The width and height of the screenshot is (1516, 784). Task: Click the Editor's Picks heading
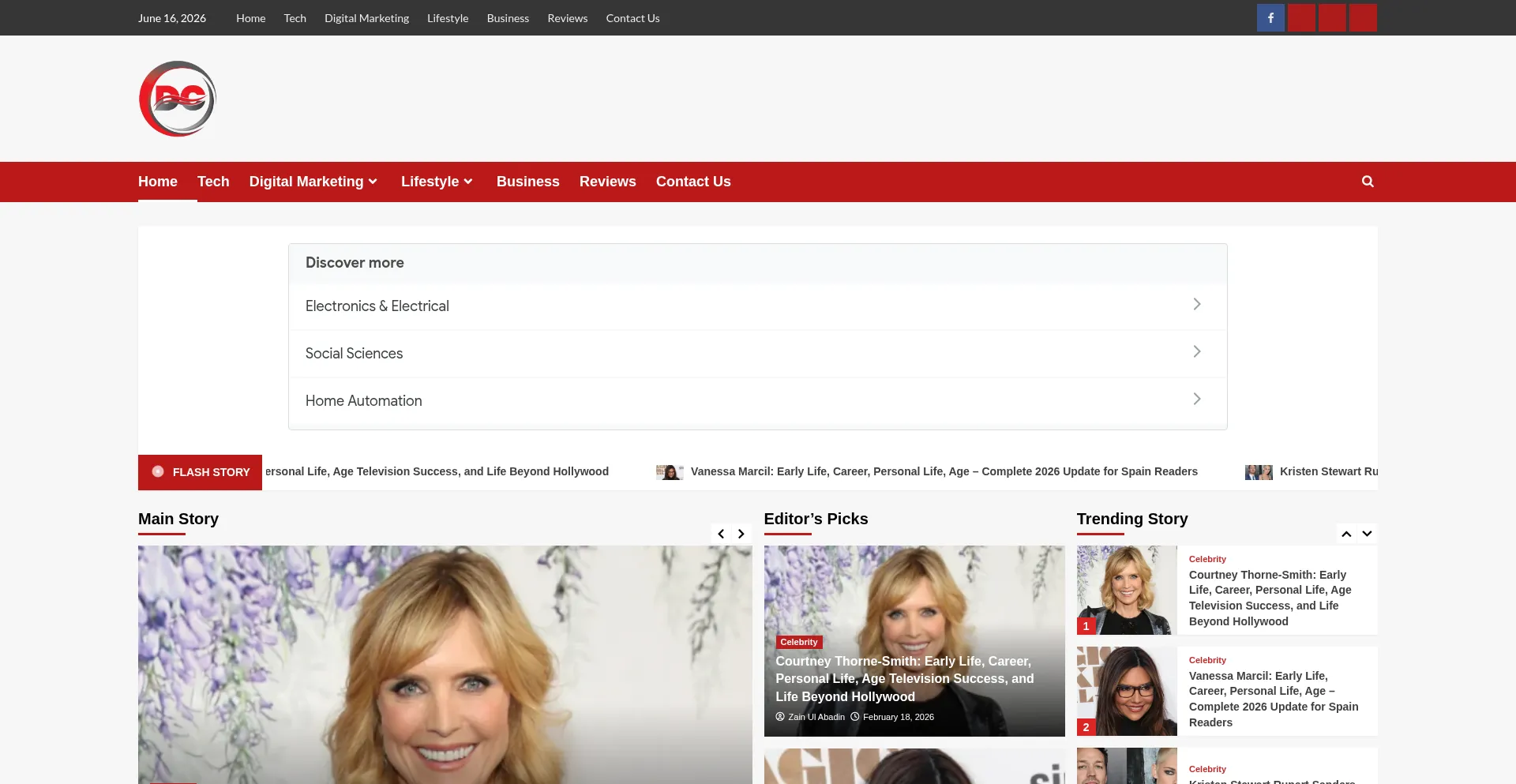(x=816, y=519)
